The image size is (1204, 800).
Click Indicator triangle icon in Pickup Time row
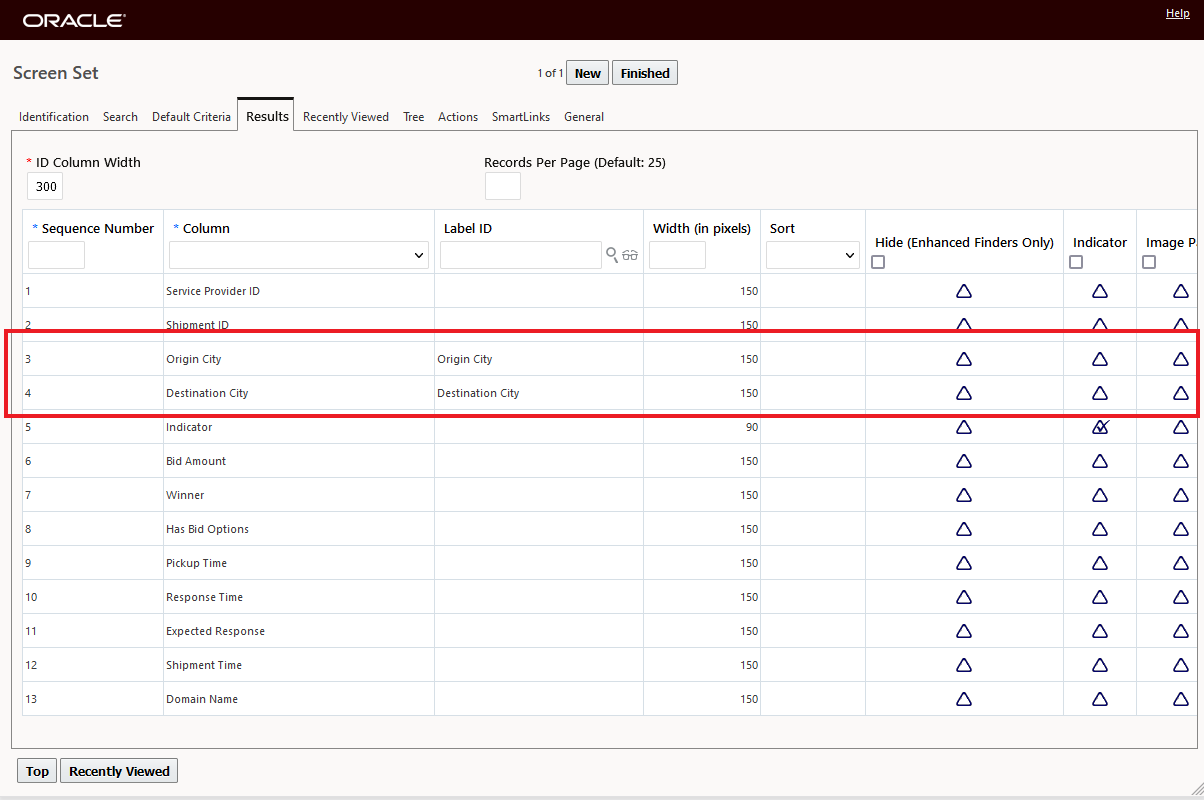point(1100,563)
